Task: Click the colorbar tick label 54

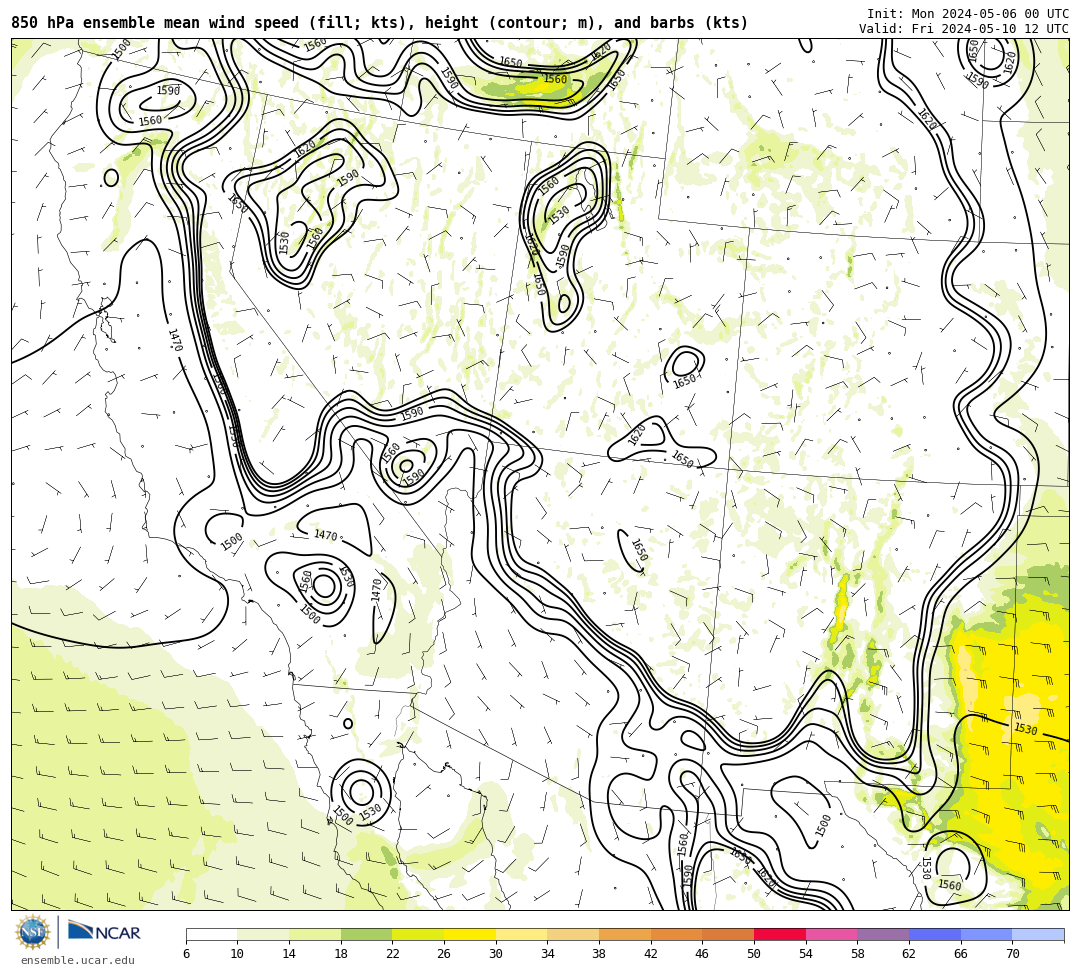Action: pyautogui.click(x=806, y=954)
